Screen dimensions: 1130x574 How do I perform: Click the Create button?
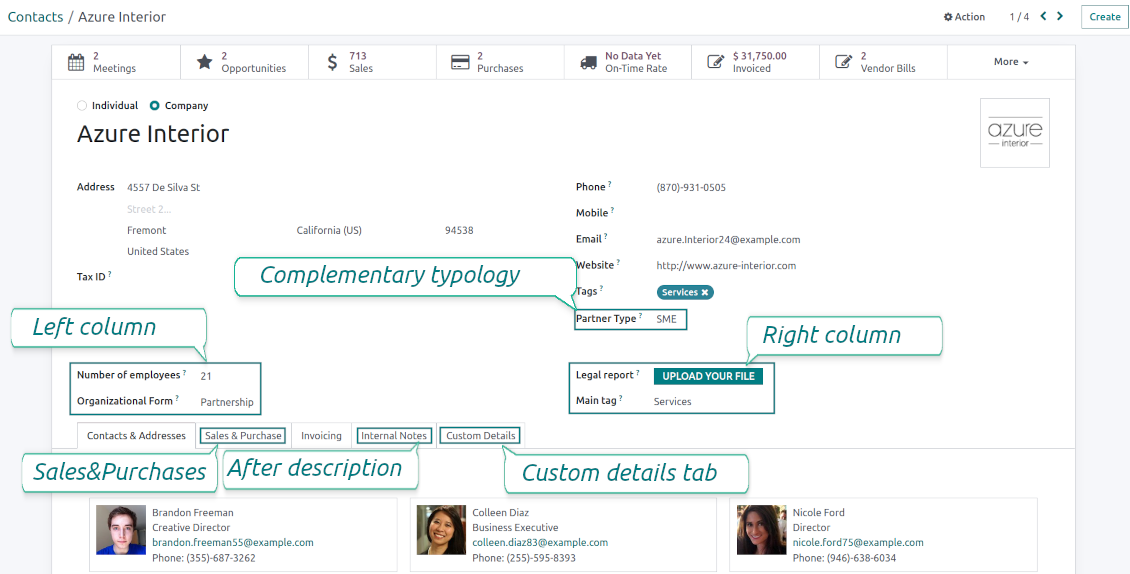click(x=1104, y=17)
